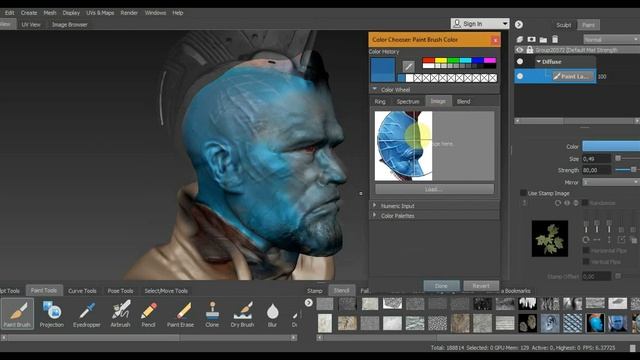The image size is (640, 360).
Task: Click the Revert button
Action: (x=481, y=286)
